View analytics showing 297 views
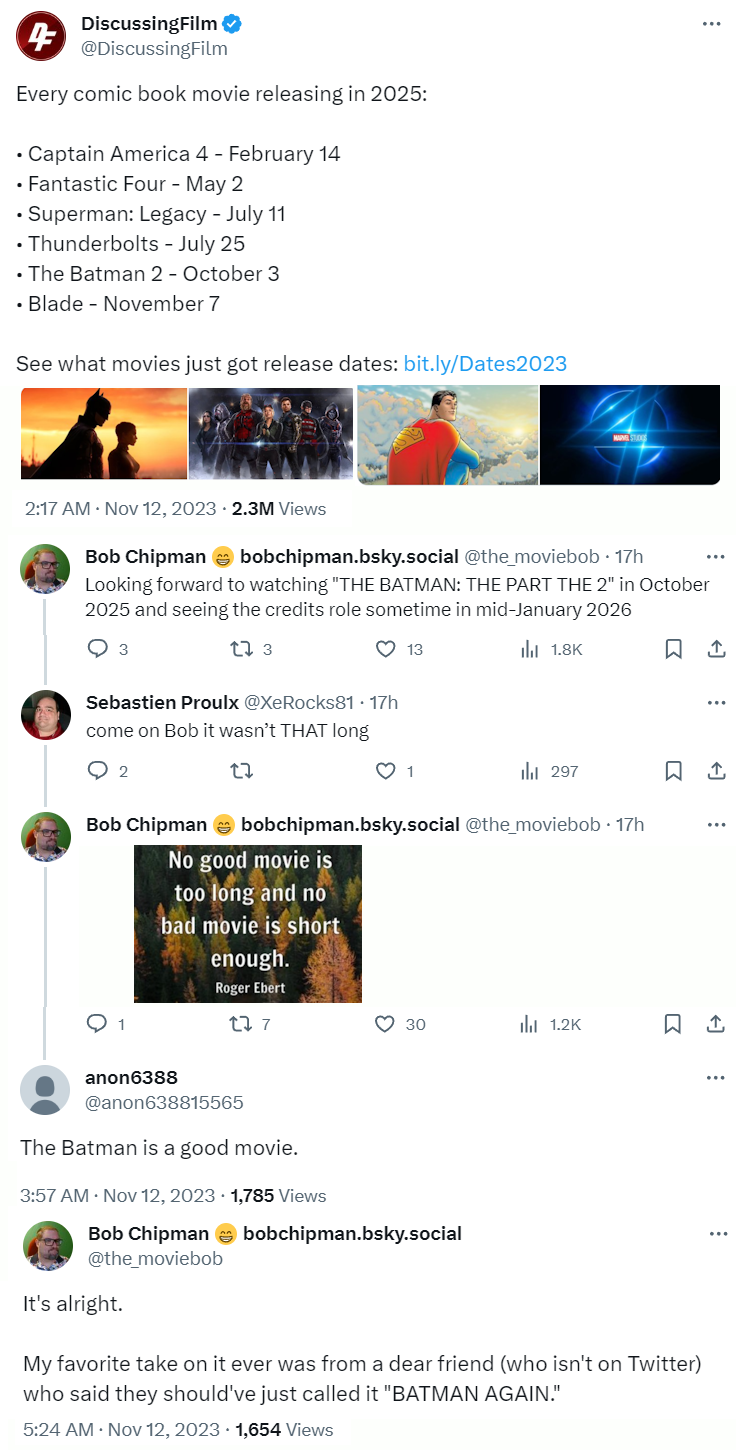This screenshot has width=736, height=1450. click(549, 771)
